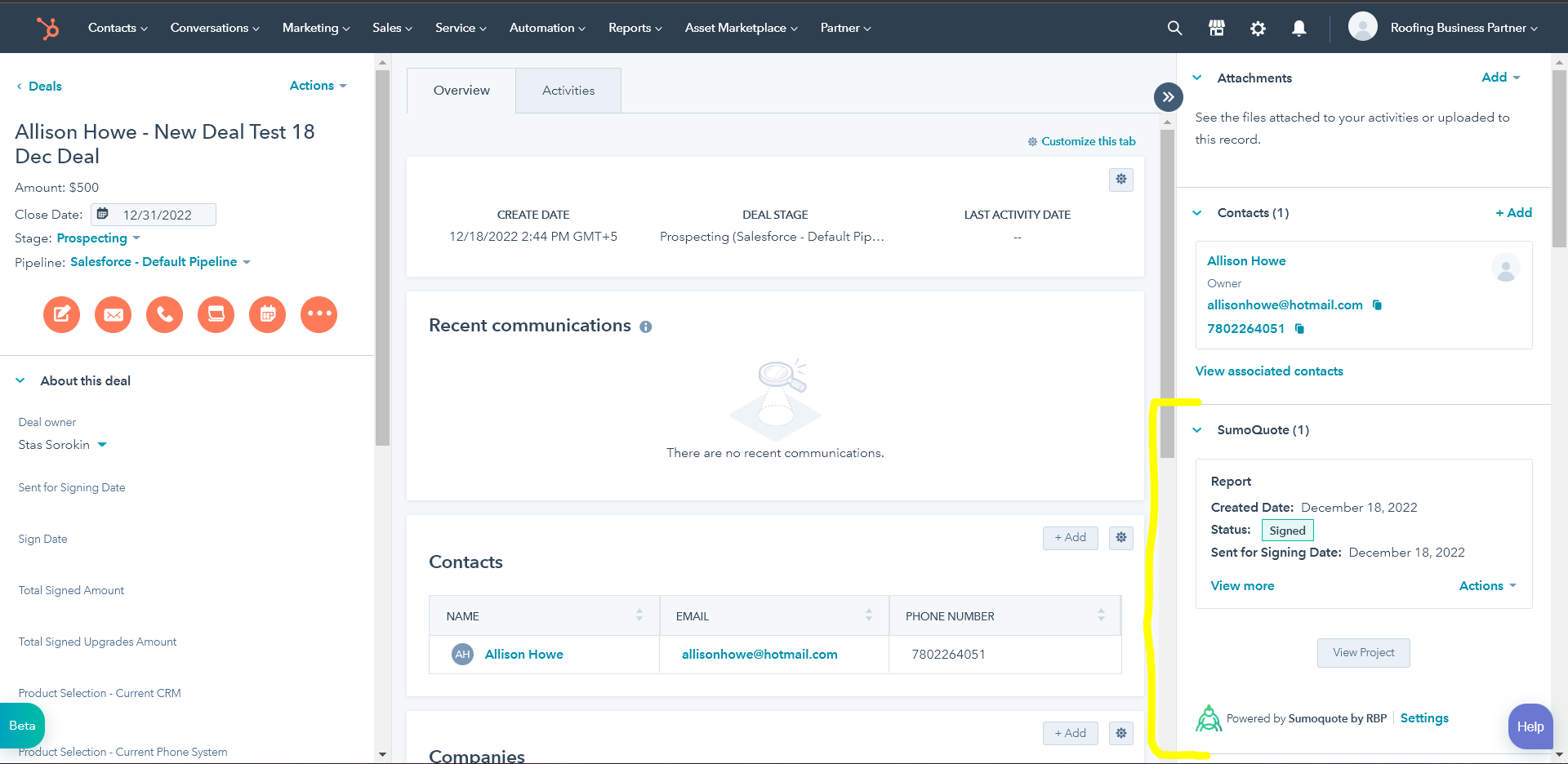Open the Partner menu
The width and height of the screenshot is (1568, 764).
[845, 28]
